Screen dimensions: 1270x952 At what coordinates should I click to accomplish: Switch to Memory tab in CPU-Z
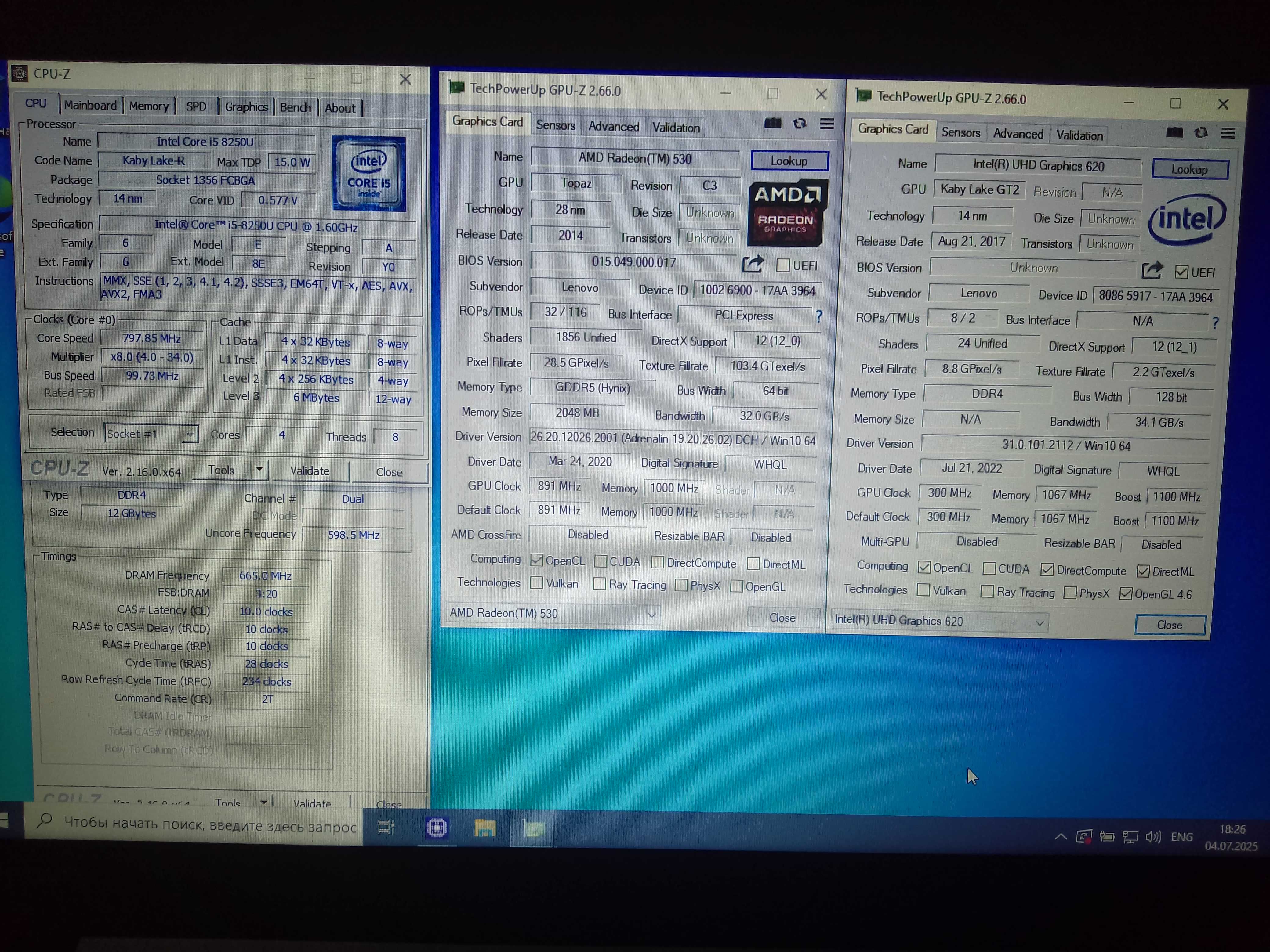(x=148, y=106)
